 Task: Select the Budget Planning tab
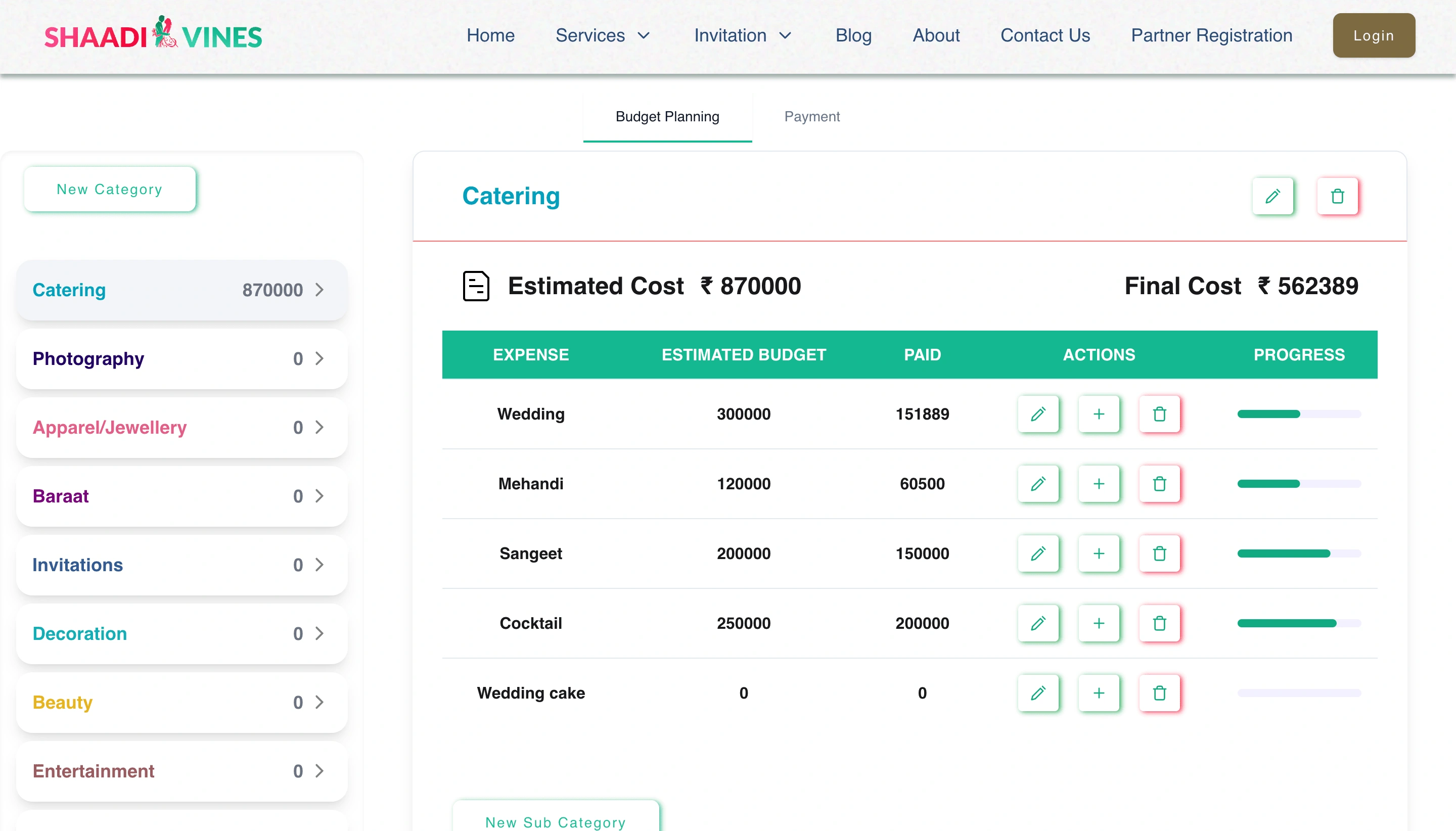point(667,116)
